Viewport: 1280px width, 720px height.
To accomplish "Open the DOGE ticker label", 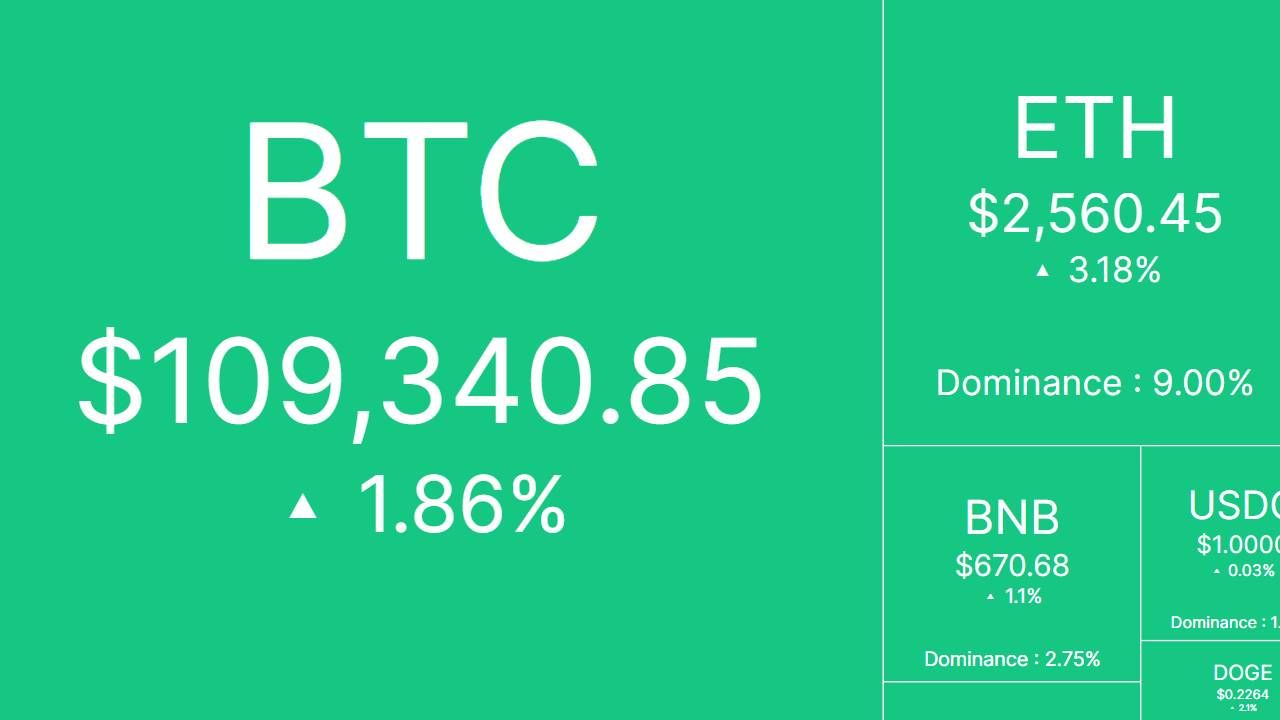I will click(1242, 673).
